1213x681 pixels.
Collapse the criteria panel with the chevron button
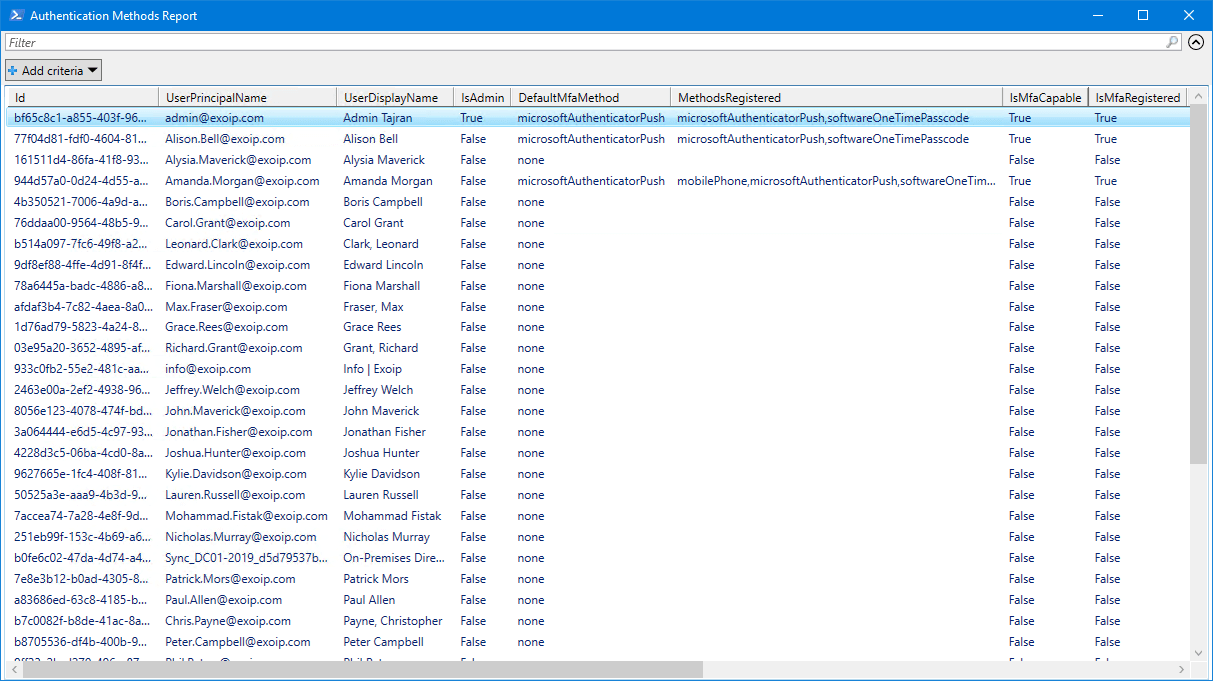[x=1196, y=43]
